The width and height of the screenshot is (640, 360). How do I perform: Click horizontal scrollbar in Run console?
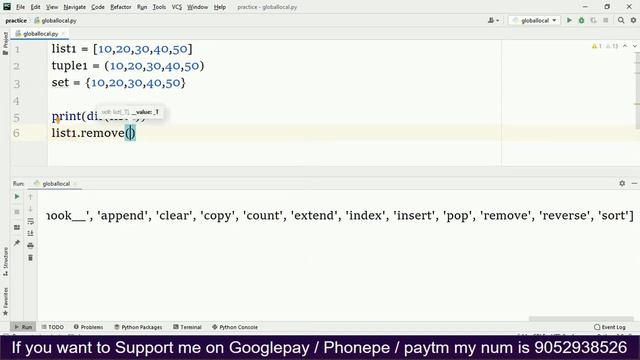coord(581,319)
